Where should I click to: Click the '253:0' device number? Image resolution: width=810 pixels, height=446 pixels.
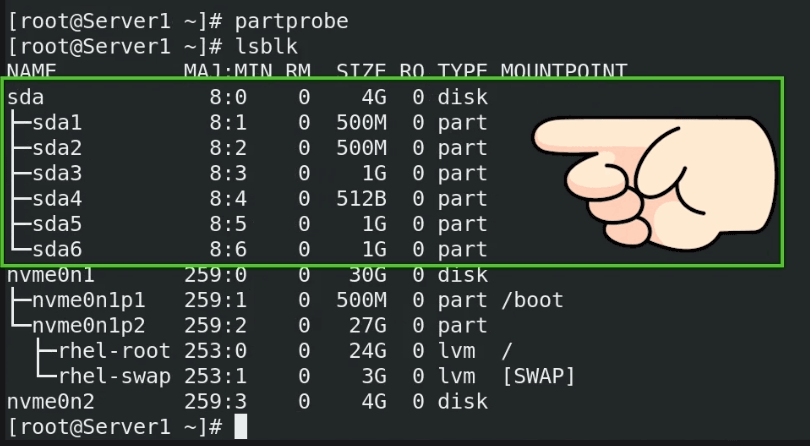tap(215, 350)
